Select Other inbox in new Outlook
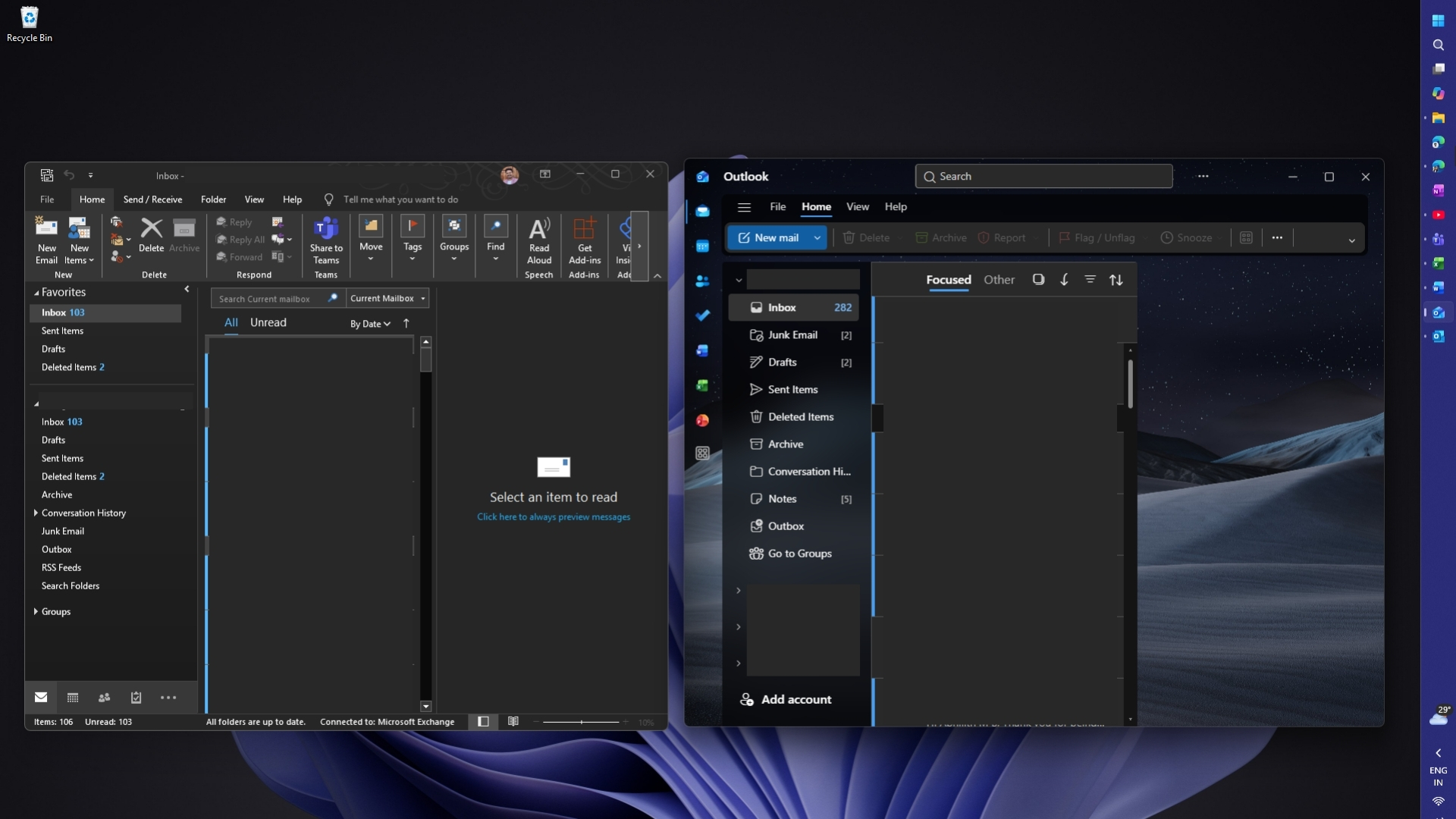The image size is (1456, 819). click(999, 280)
